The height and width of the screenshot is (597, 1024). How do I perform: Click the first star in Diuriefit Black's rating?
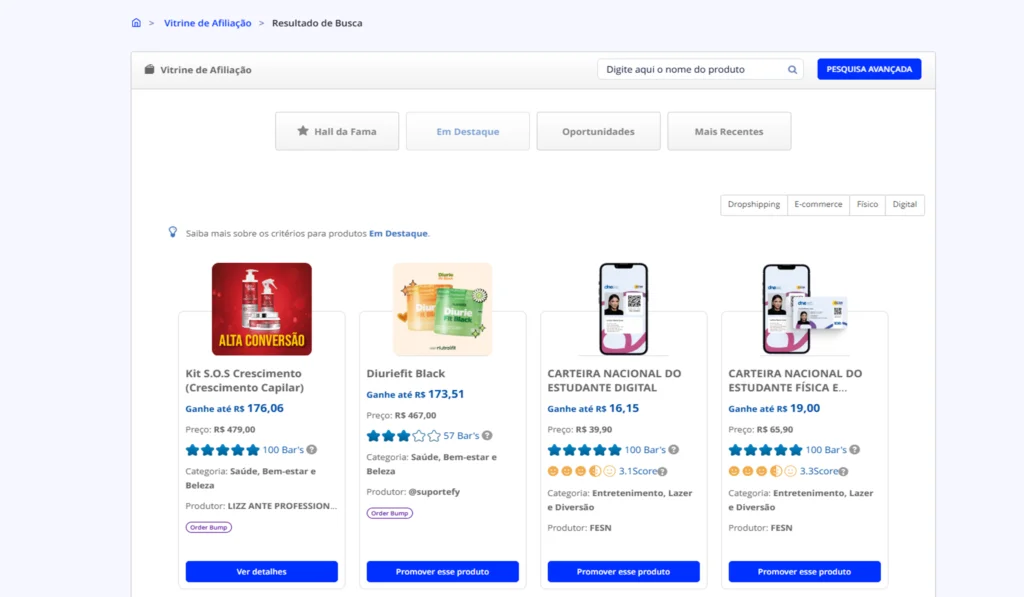[x=371, y=435]
